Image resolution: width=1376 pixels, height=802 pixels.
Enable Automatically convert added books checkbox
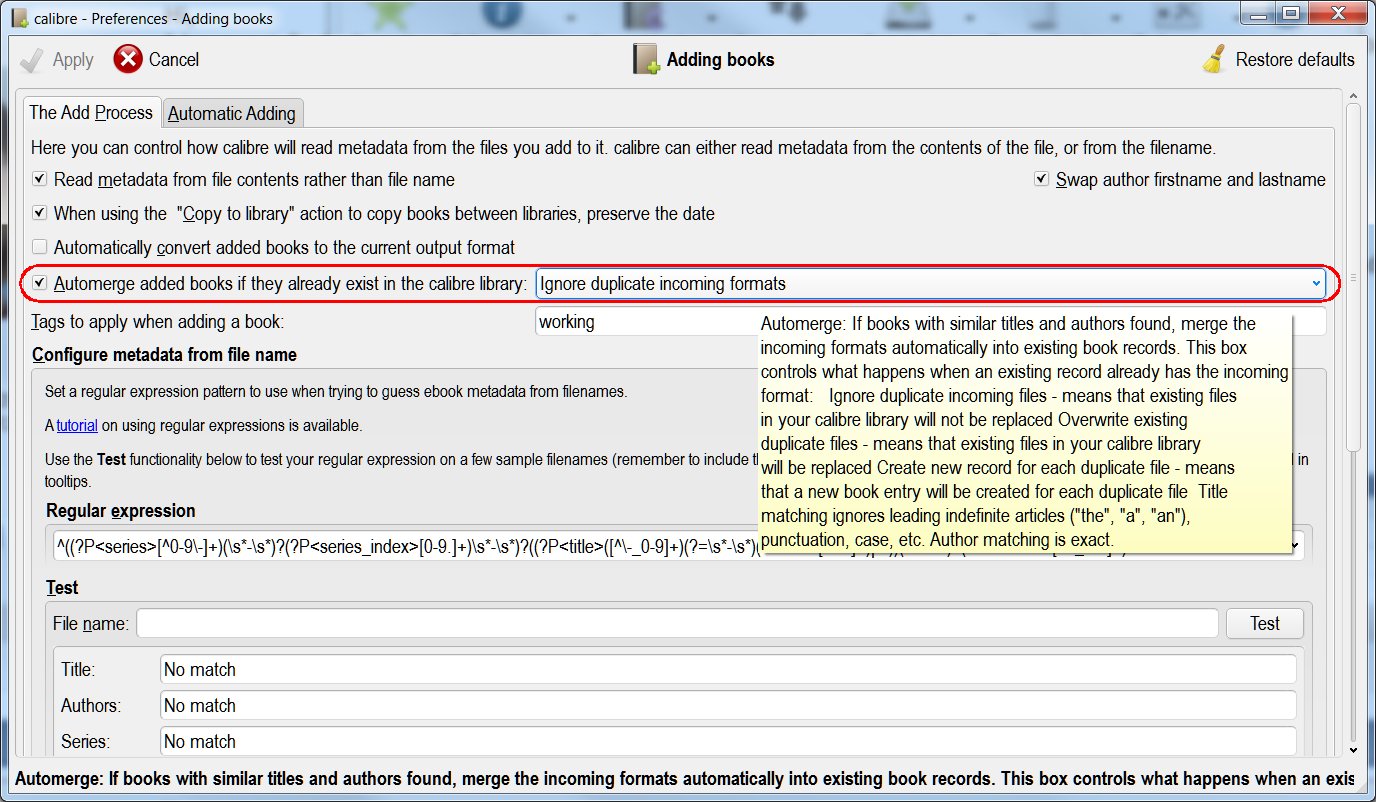click(40, 247)
